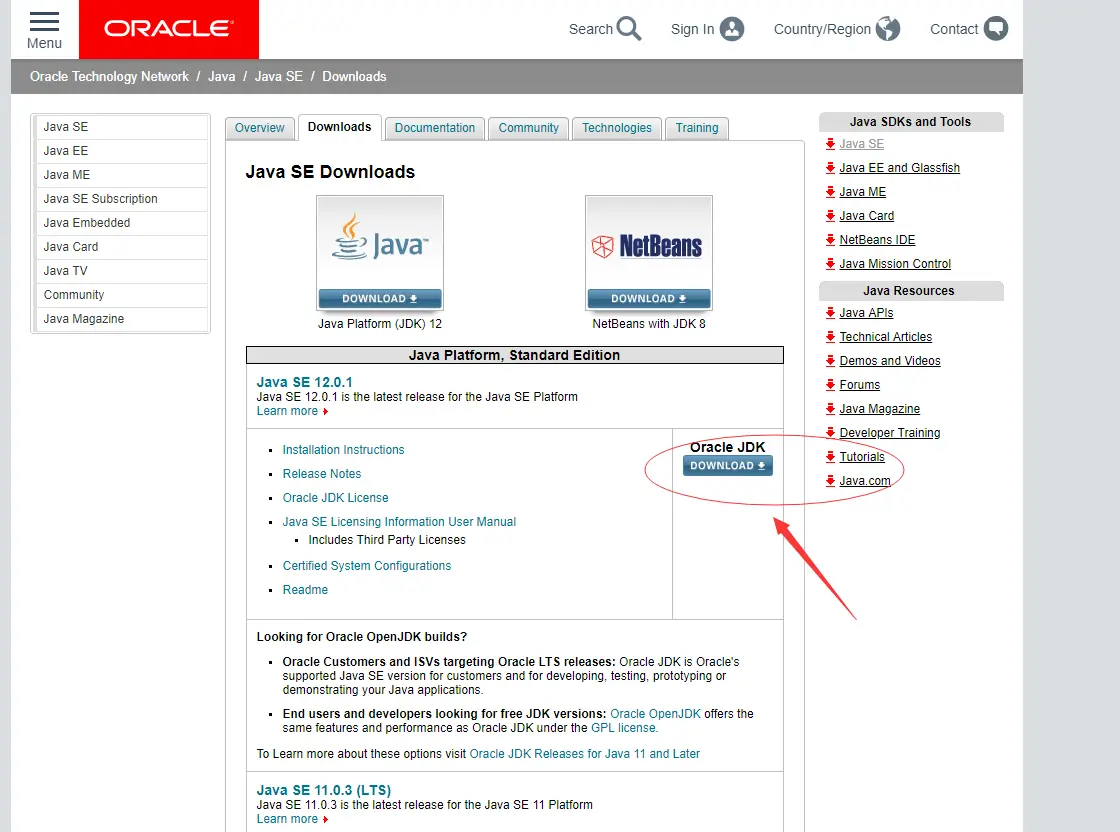The height and width of the screenshot is (832, 1120).
Task: Open the Community tab
Action: point(529,128)
